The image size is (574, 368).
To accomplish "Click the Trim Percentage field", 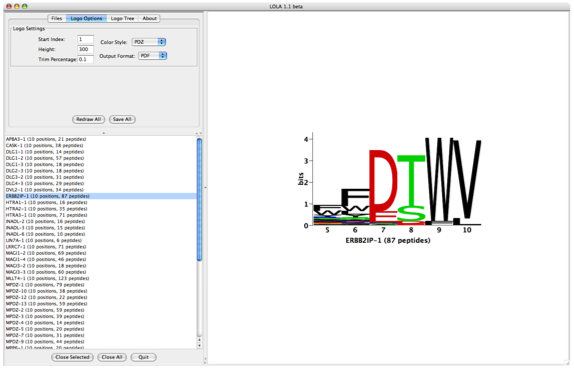I will click(x=85, y=59).
